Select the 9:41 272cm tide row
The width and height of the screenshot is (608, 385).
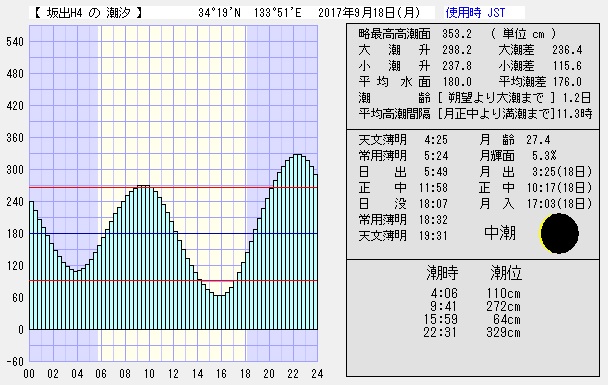point(475,306)
